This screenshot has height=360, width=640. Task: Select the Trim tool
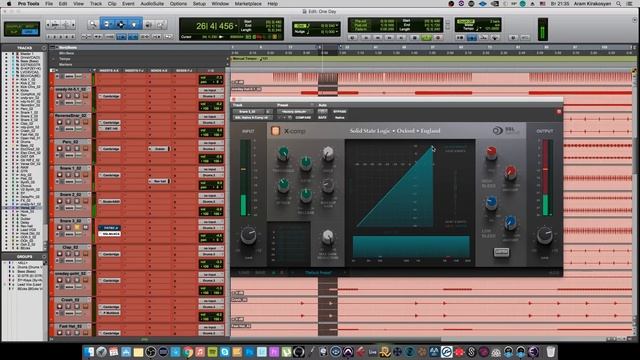coord(107,24)
